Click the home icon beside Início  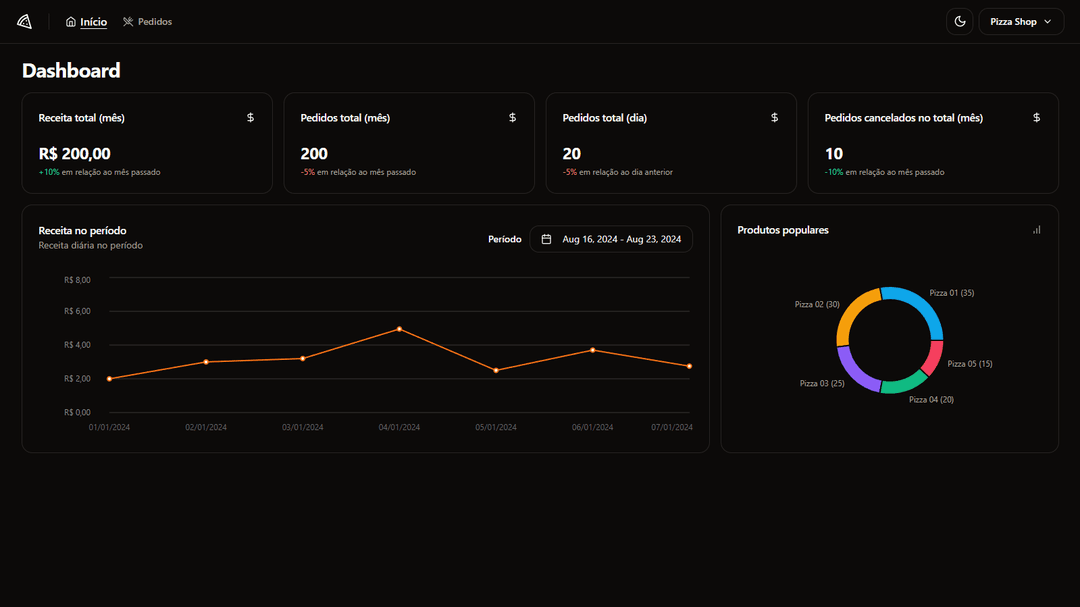point(70,22)
